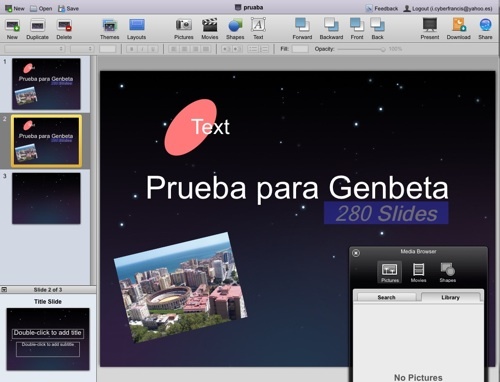Select slide 2 thumbnail
Screen dimensions: 500x382
click(46, 141)
